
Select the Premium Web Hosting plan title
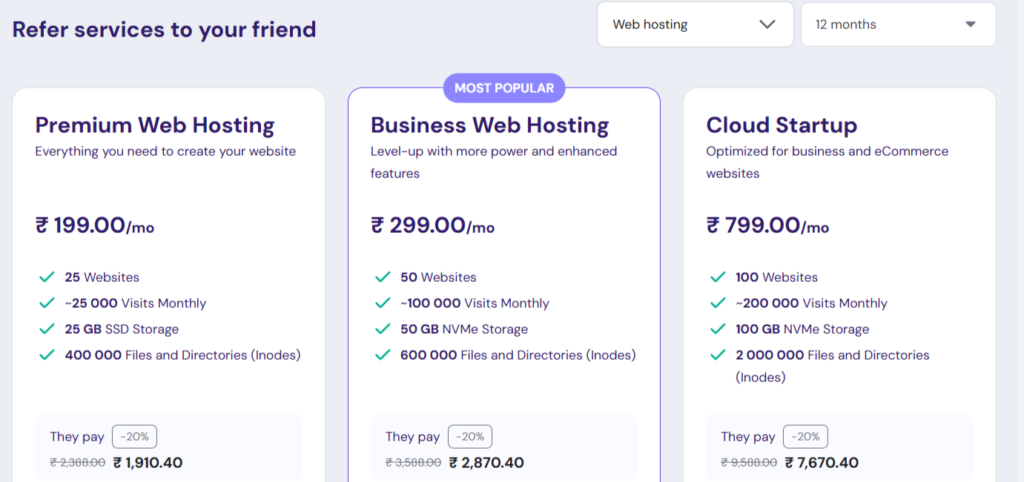[x=155, y=125]
